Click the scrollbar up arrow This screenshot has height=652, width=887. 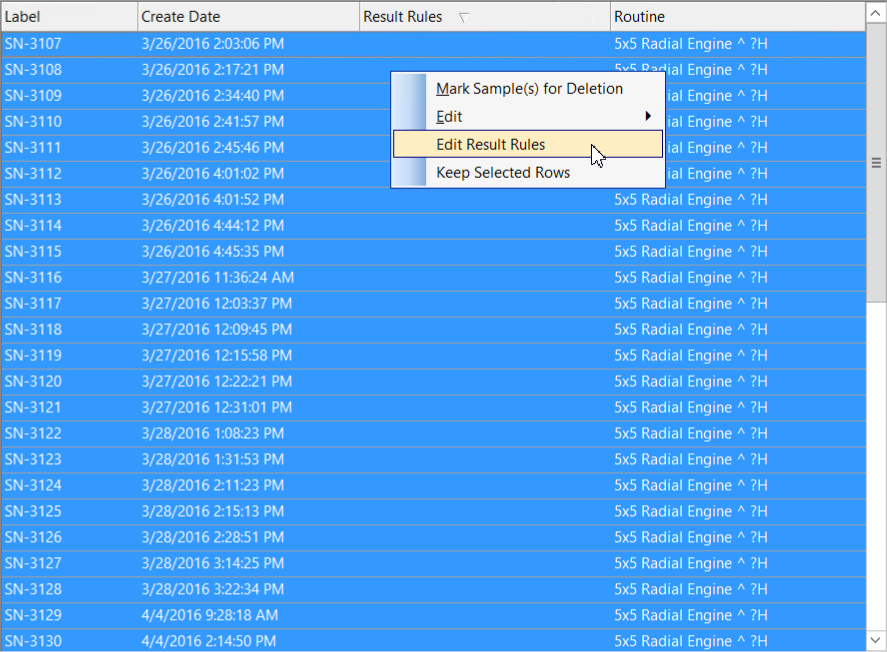tap(876, 15)
